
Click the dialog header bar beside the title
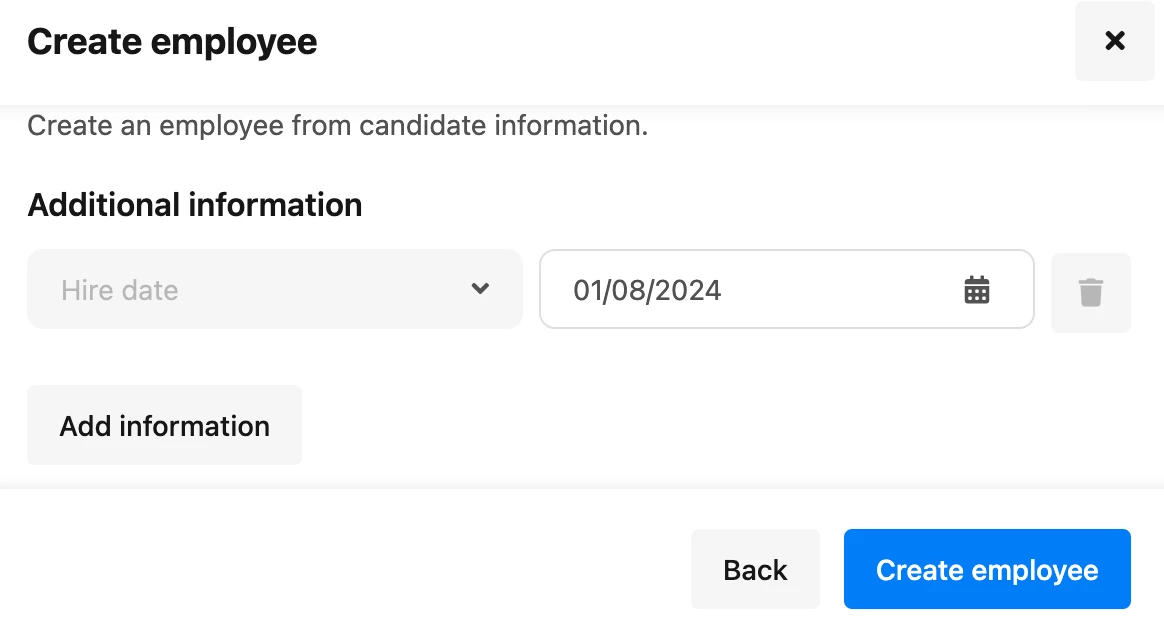(x=690, y=42)
